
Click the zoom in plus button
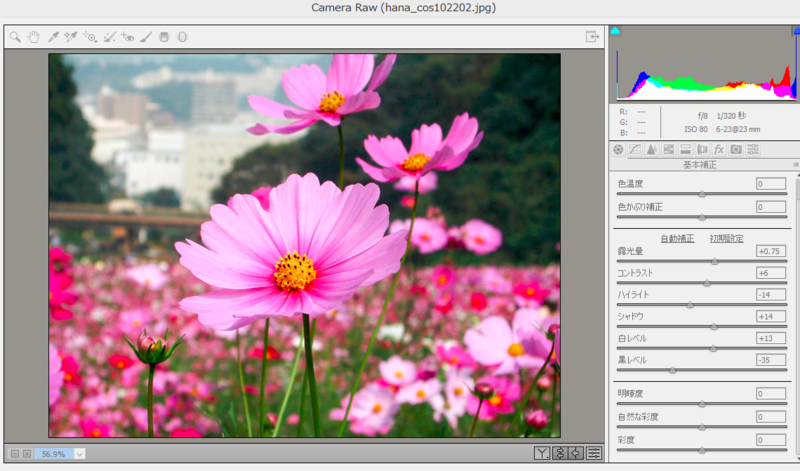point(27,454)
